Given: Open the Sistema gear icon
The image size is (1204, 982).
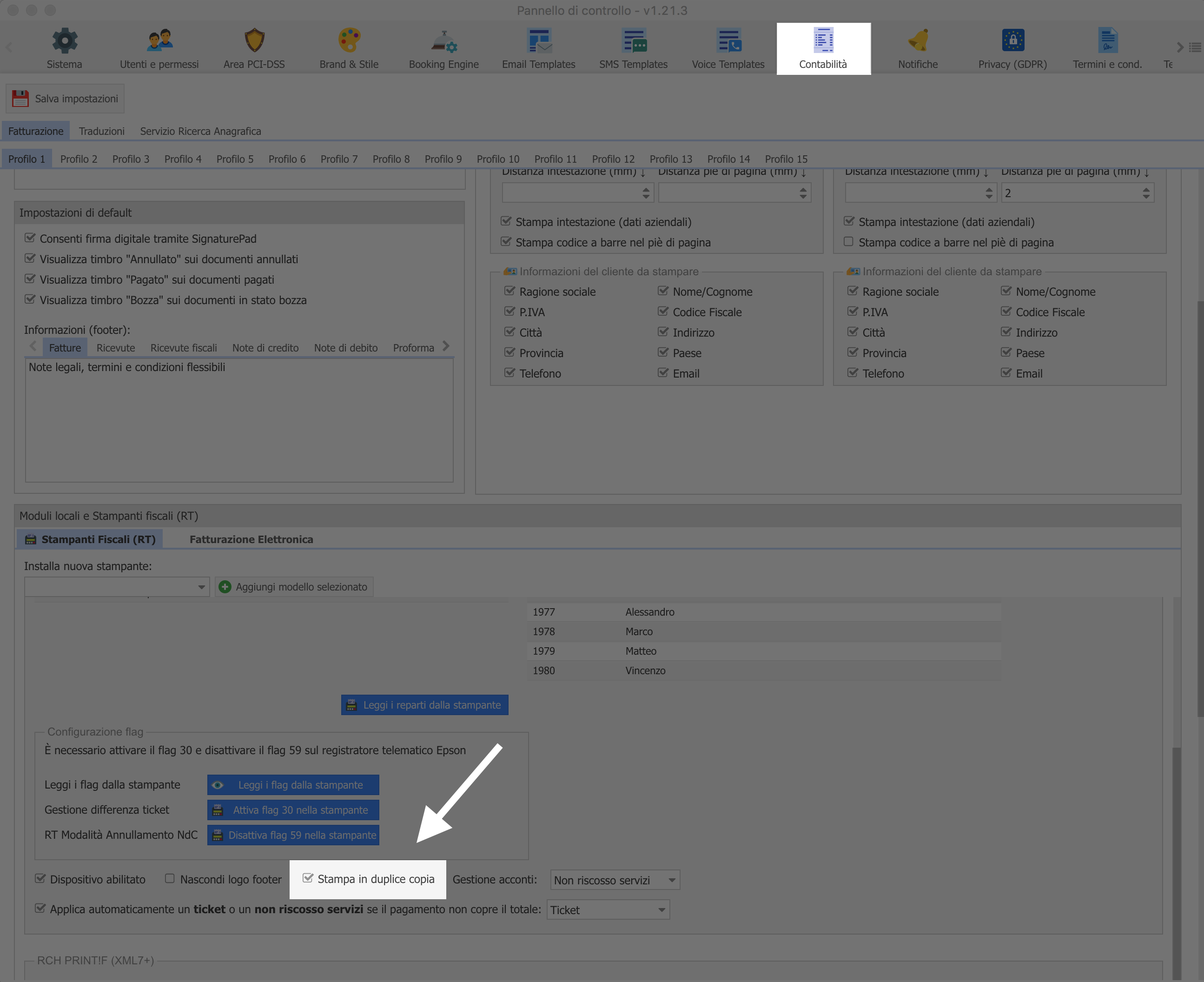Looking at the screenshot, I should [65, 41].
